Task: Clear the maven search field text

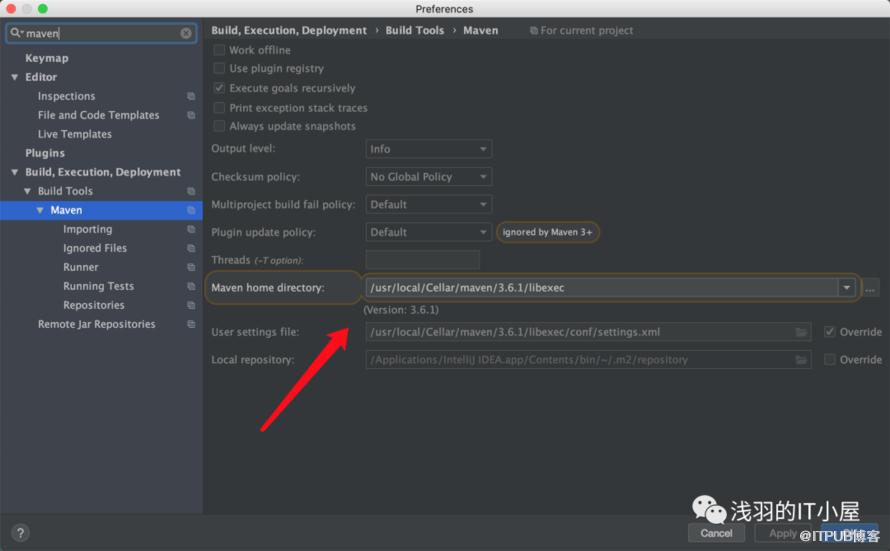Action: pyautogui.click(x=186, y=33)
